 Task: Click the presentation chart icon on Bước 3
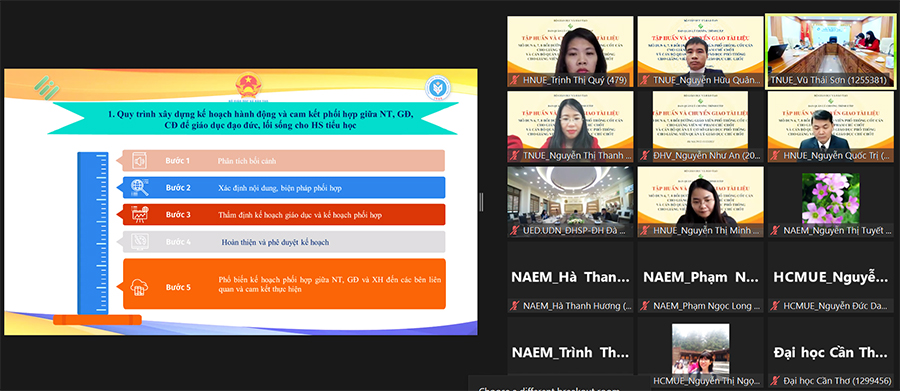pos(140,215)
